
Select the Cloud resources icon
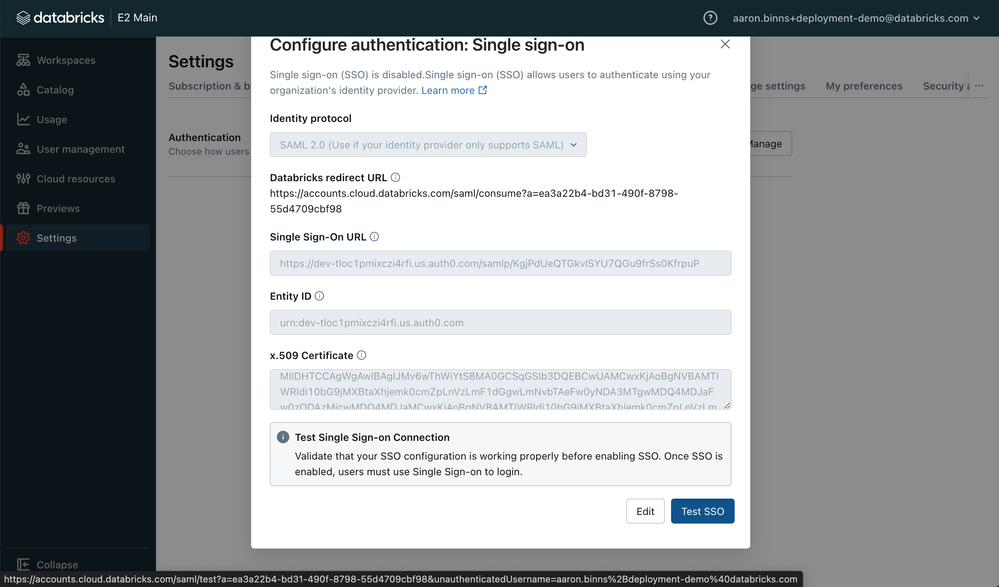pos(23,178)
